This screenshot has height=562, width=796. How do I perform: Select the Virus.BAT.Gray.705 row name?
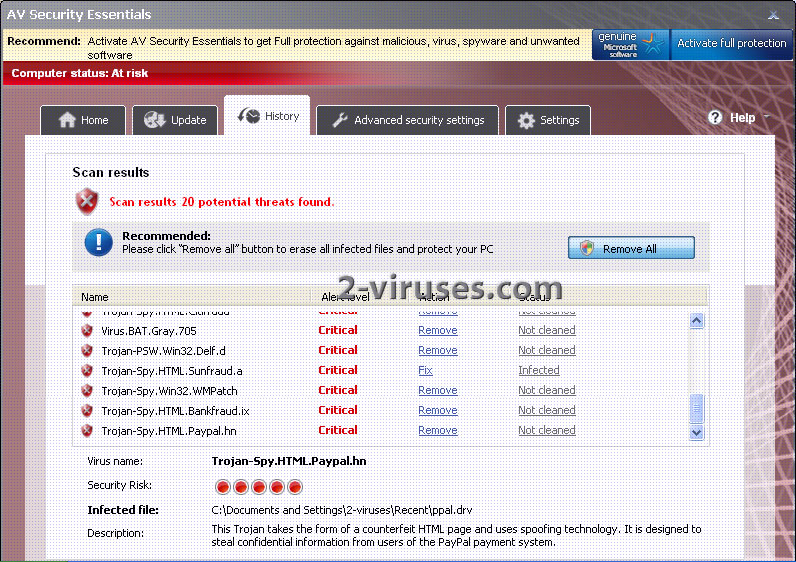tap(149, 331)
